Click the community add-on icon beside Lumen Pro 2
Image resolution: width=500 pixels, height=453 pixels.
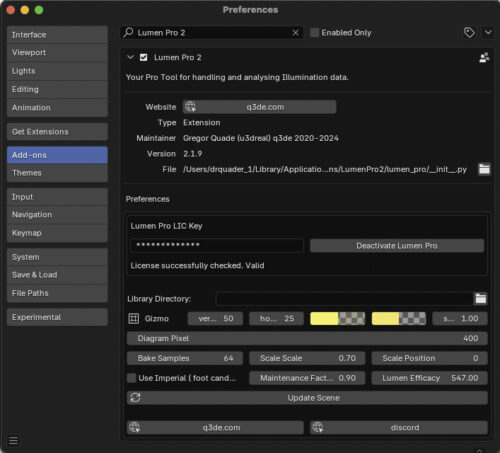pos(484,58)
